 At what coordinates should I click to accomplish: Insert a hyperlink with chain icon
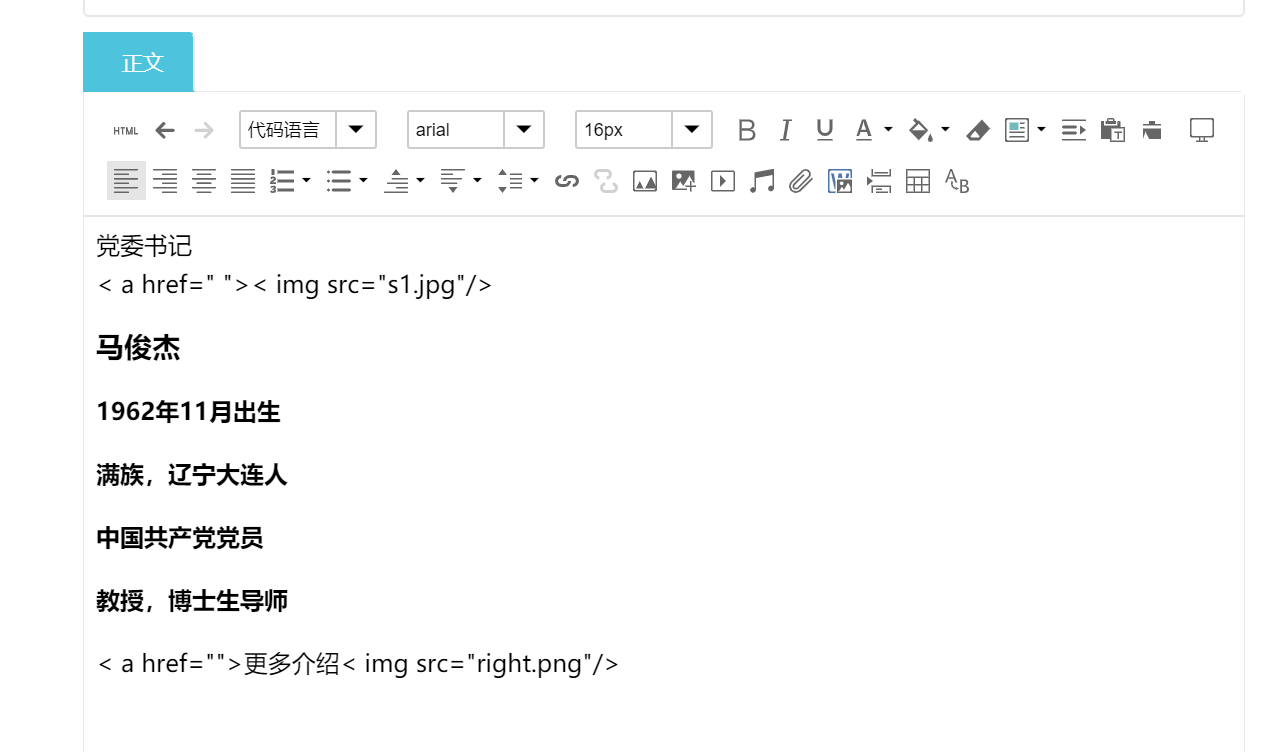(567, 181)
